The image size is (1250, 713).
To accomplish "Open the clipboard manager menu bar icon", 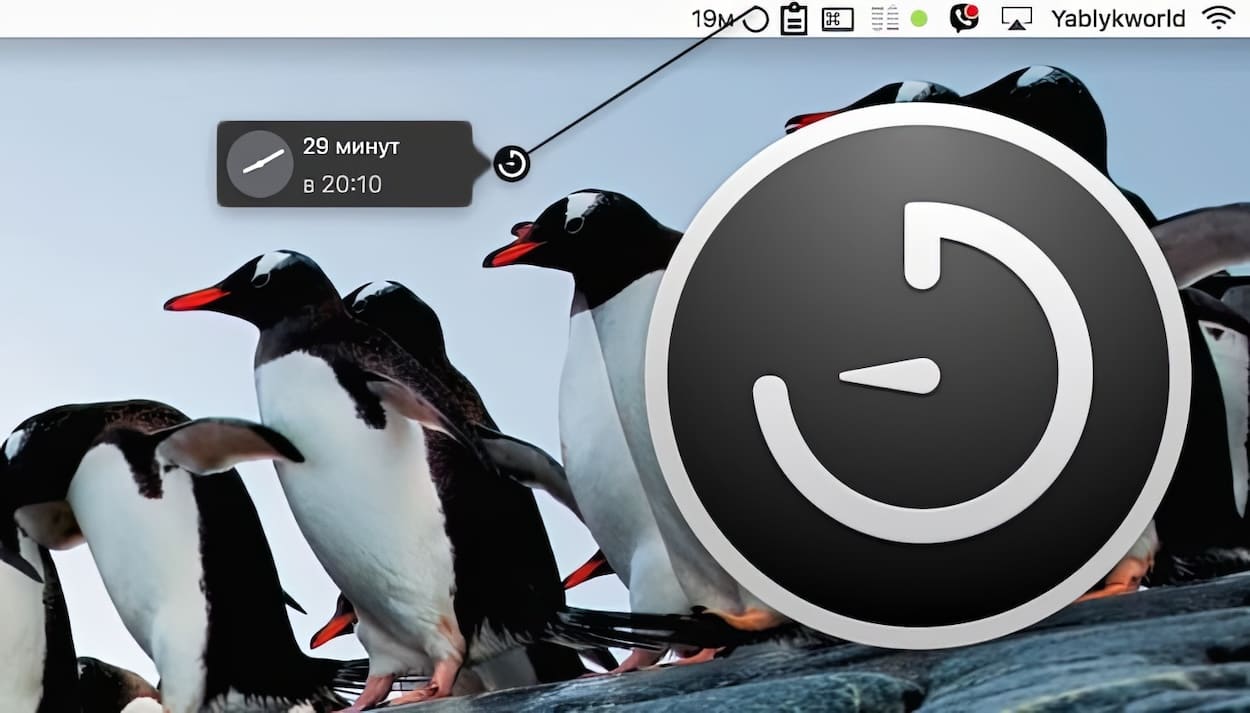I will tap(794, 19).
